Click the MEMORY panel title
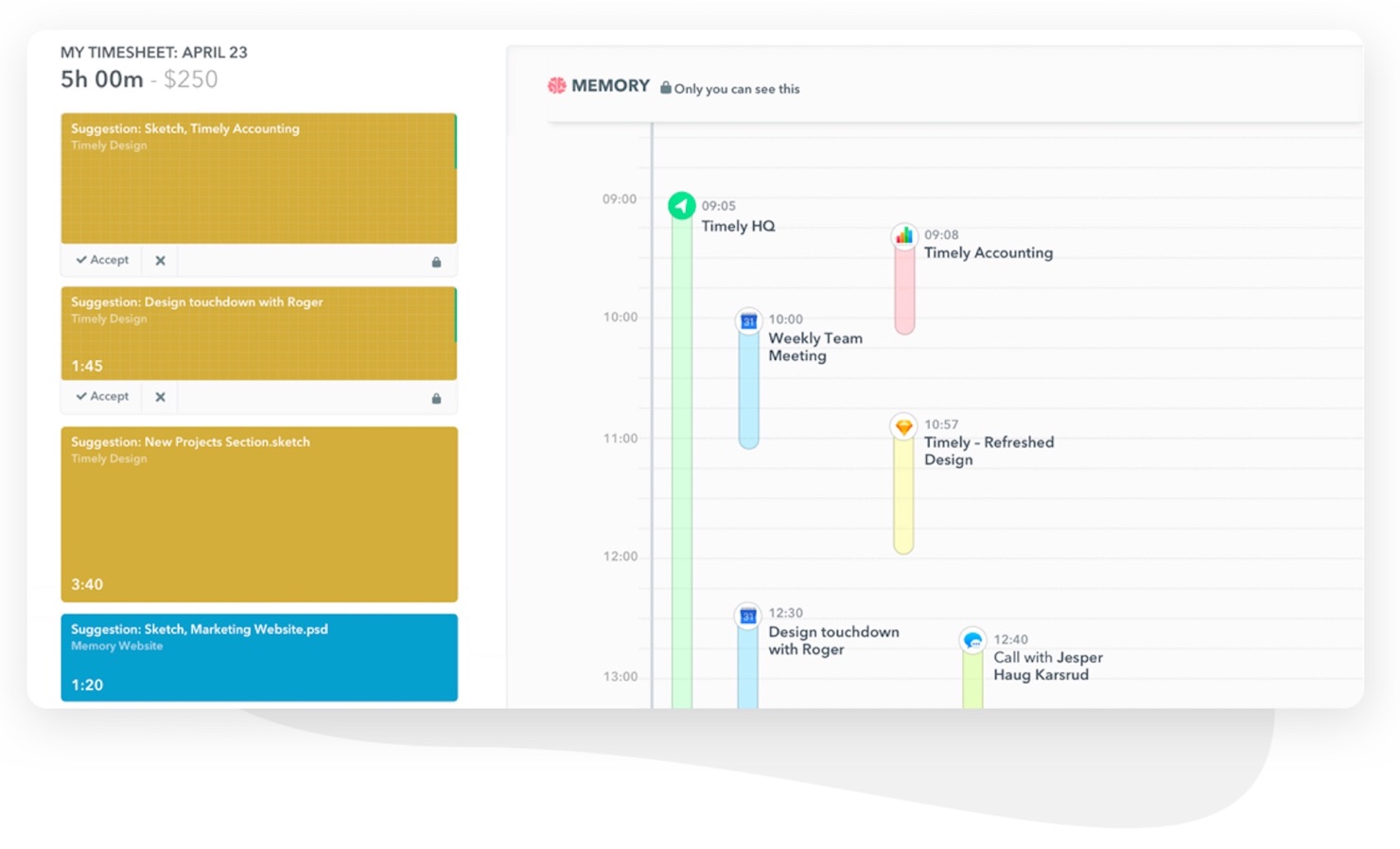This screenshot has height=849, width=1400. click(609, 85)
